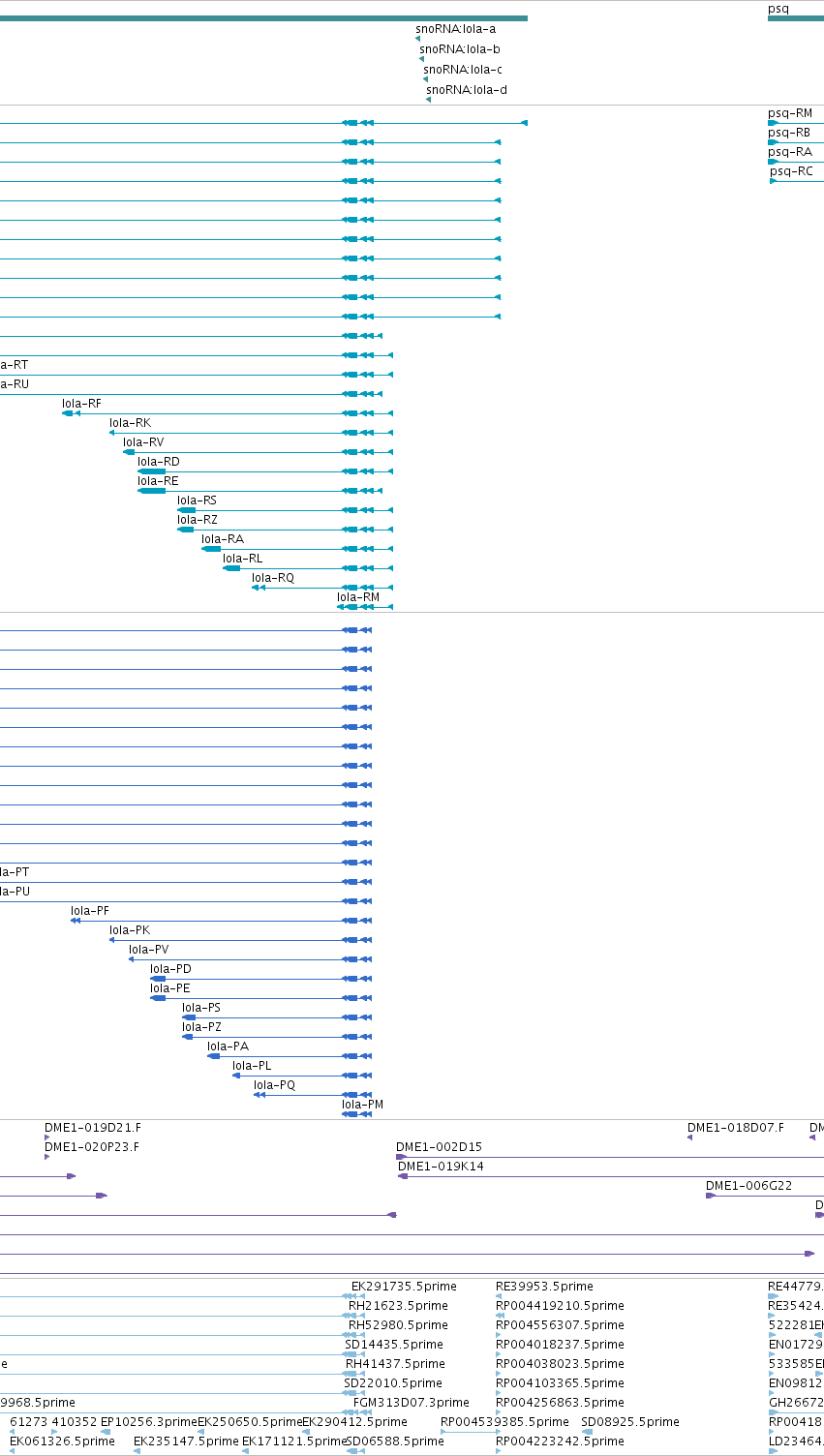
Task: Click the RH41437.5prime label
Action: [x=395, y=1364]
